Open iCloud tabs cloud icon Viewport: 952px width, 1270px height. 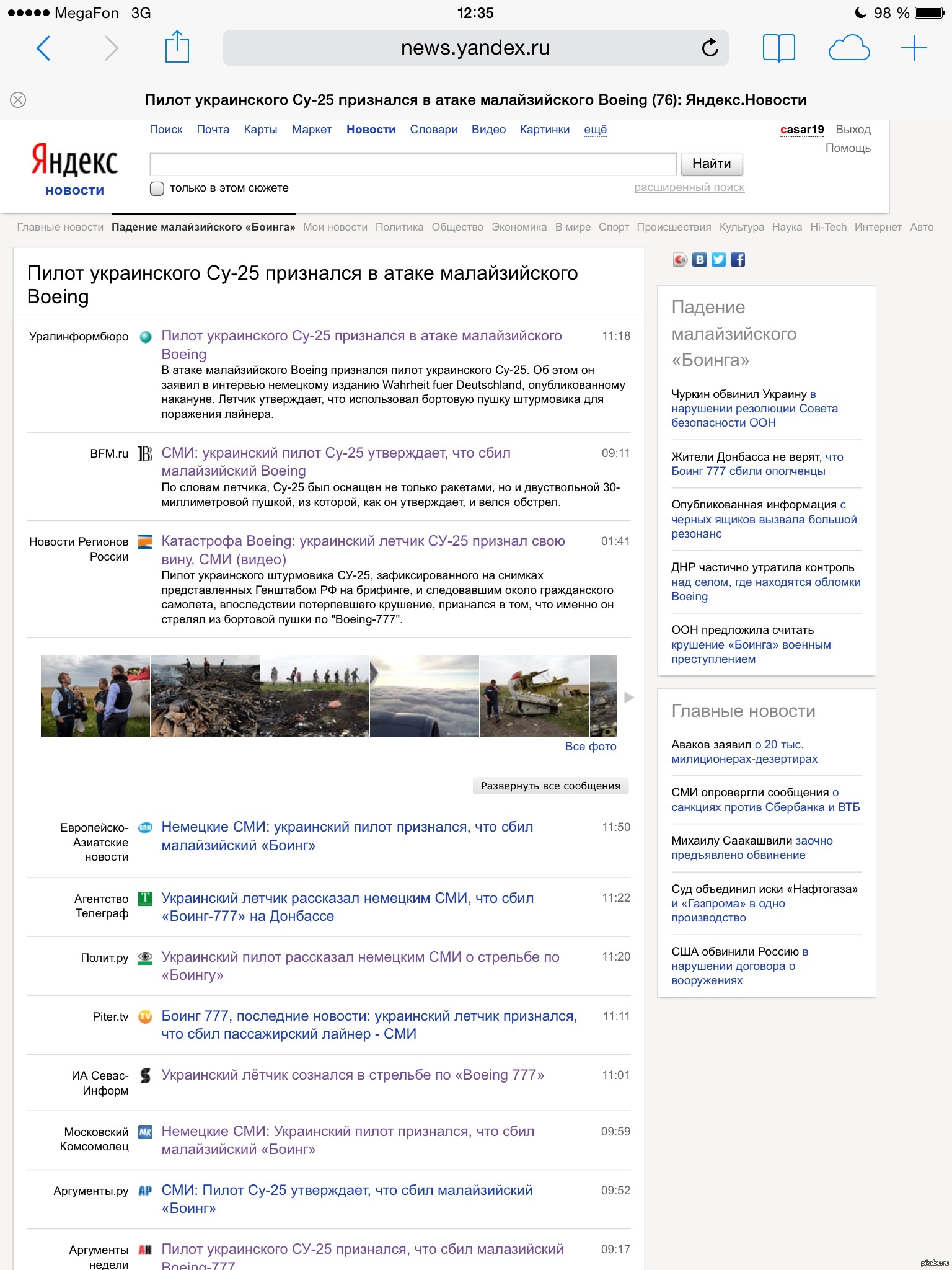(849, 48)
